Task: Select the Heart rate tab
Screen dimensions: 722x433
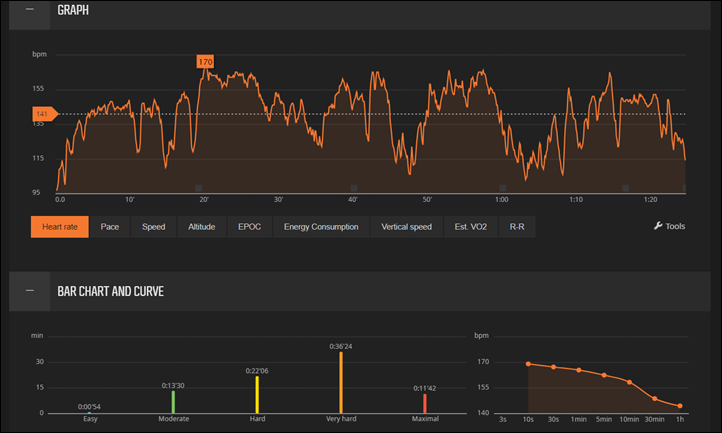Action: tap(60, 227)
